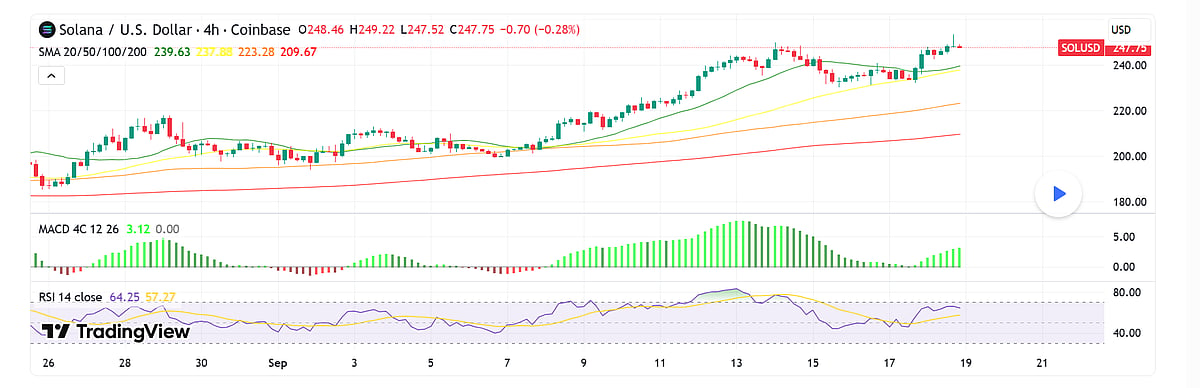
Task: Click the 19 date label on time axis
Action: [965, 364]
